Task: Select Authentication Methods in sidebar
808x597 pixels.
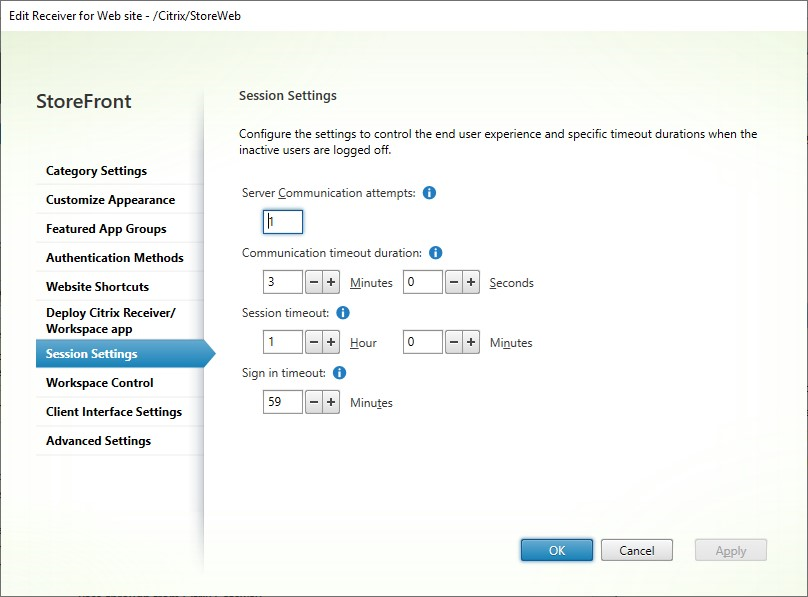Action: pyautogui.click(x=115, y=258)
